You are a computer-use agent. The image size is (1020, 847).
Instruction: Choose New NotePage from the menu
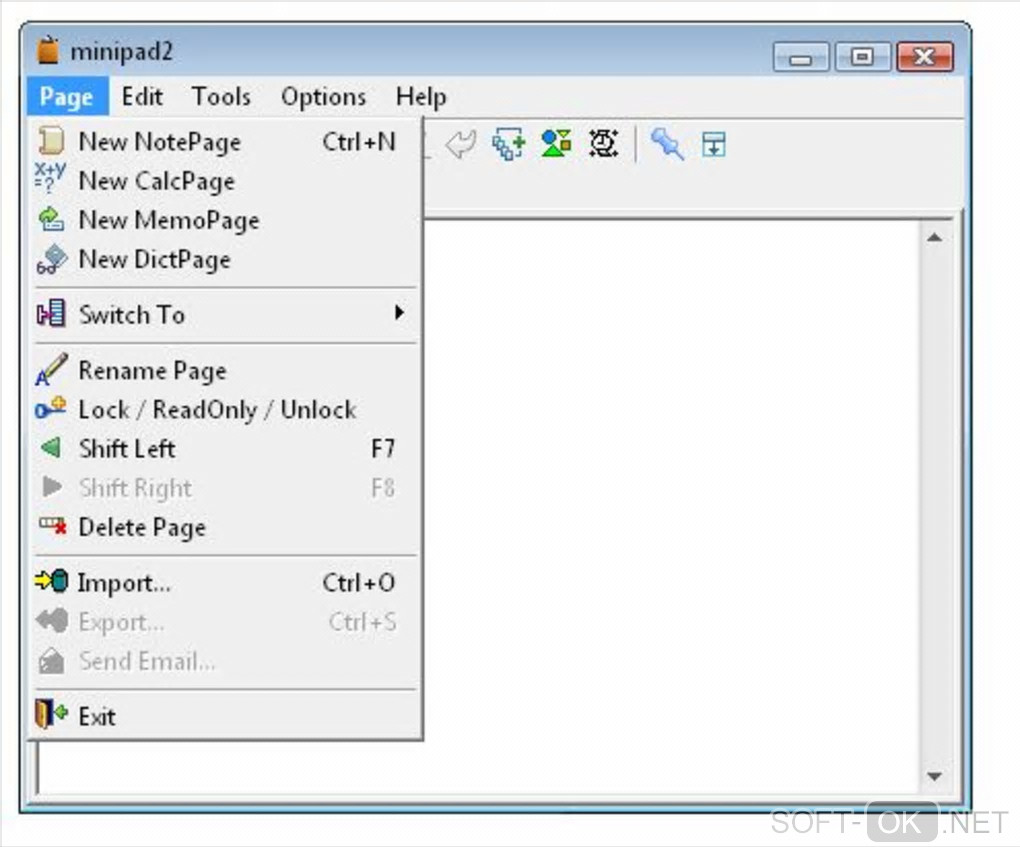225,141
